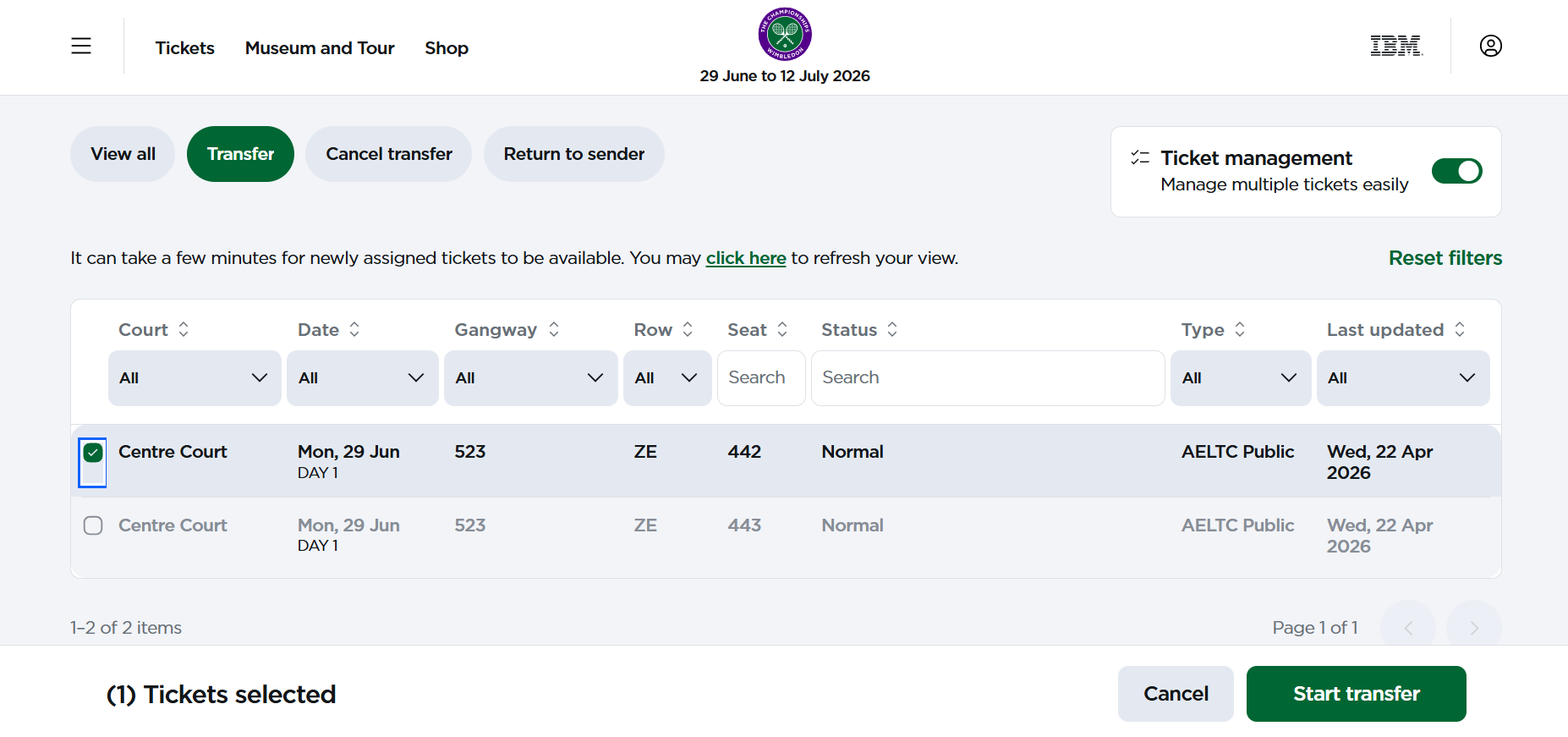Sort by Court column arrows
The width and height of the screenshot is (1568, 737).
pos(184,329)
